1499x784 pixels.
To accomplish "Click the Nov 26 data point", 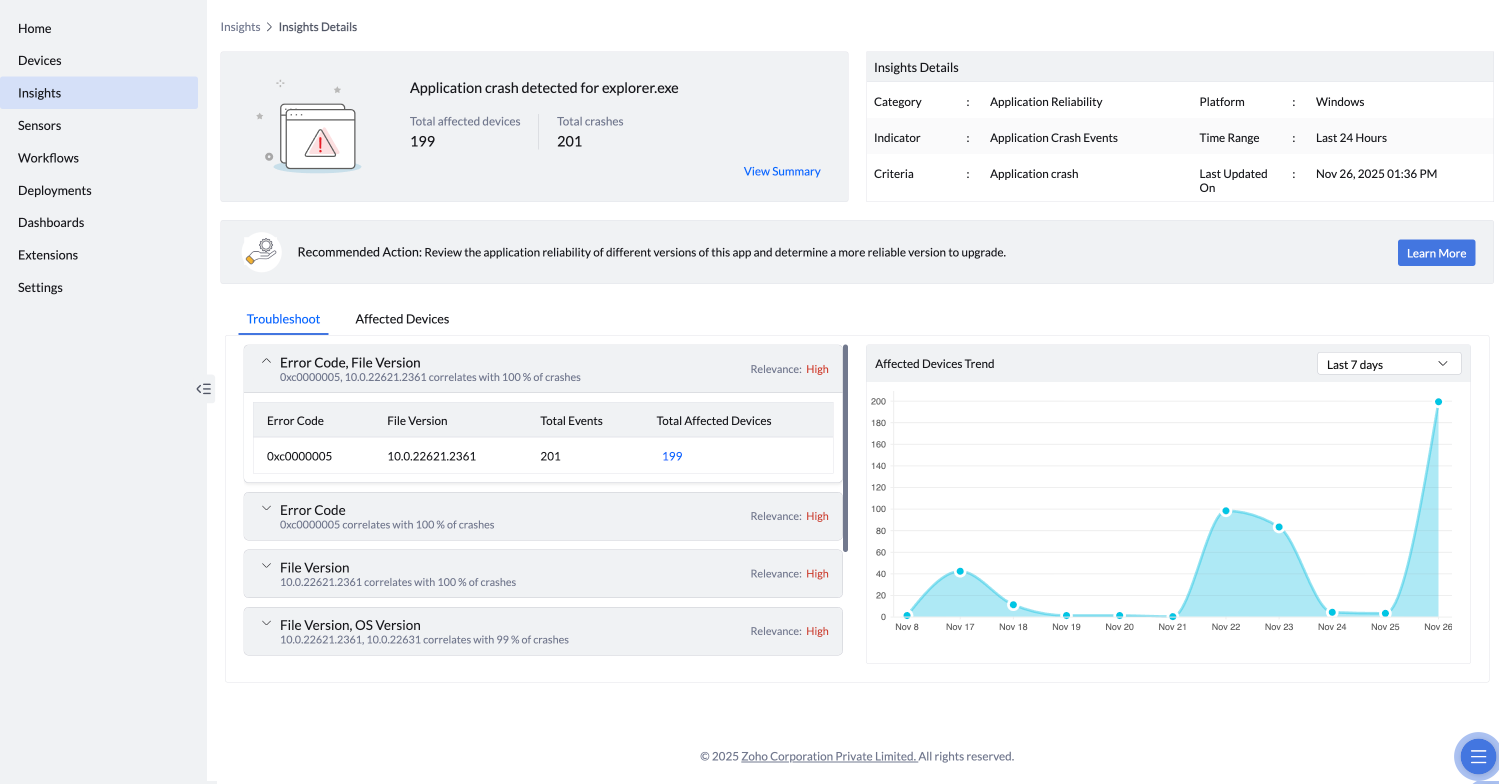I will [x=1438, y=402].
